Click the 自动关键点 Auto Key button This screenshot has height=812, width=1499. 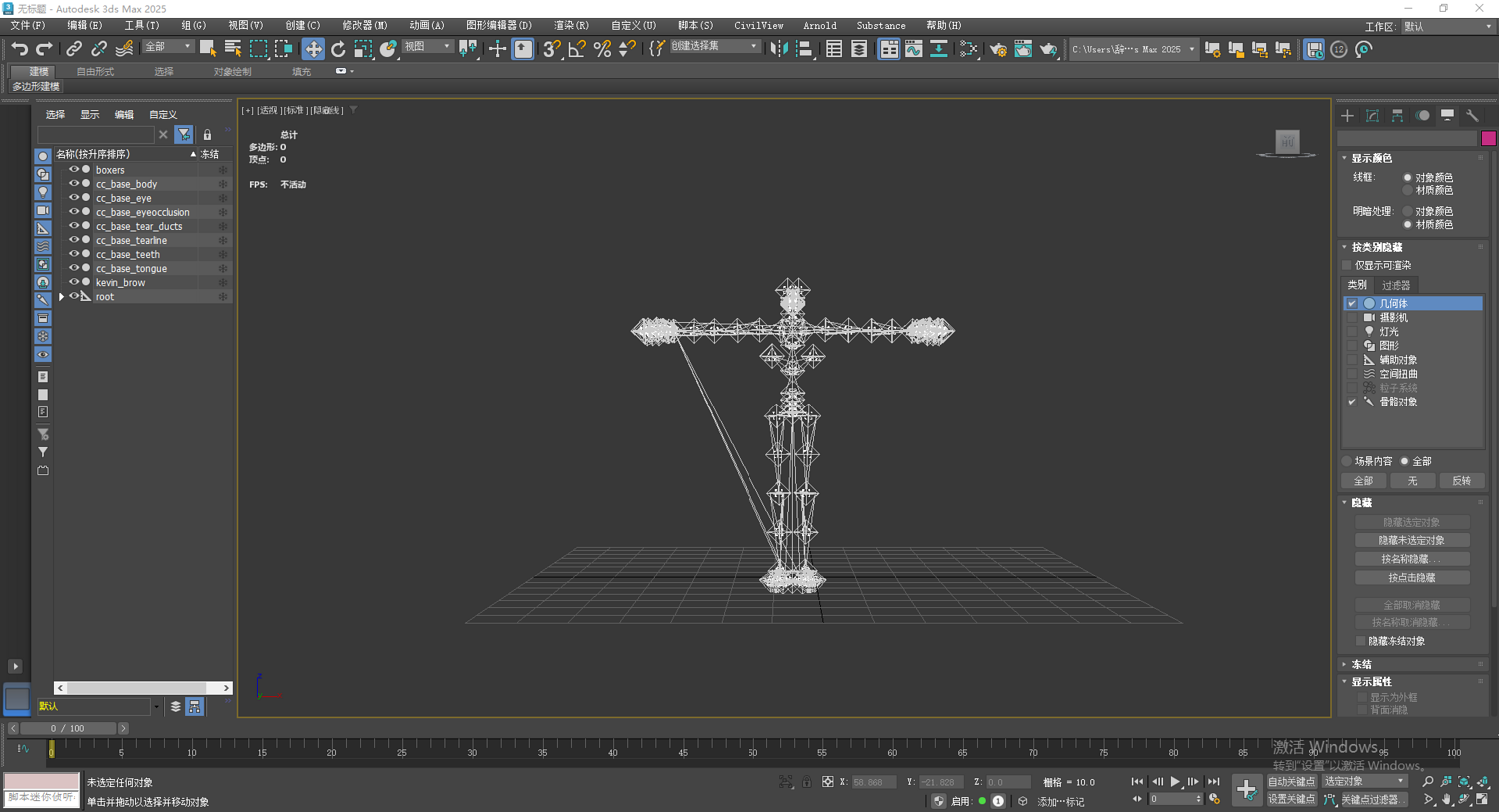pyautogui.click(x=1291, y=782)
